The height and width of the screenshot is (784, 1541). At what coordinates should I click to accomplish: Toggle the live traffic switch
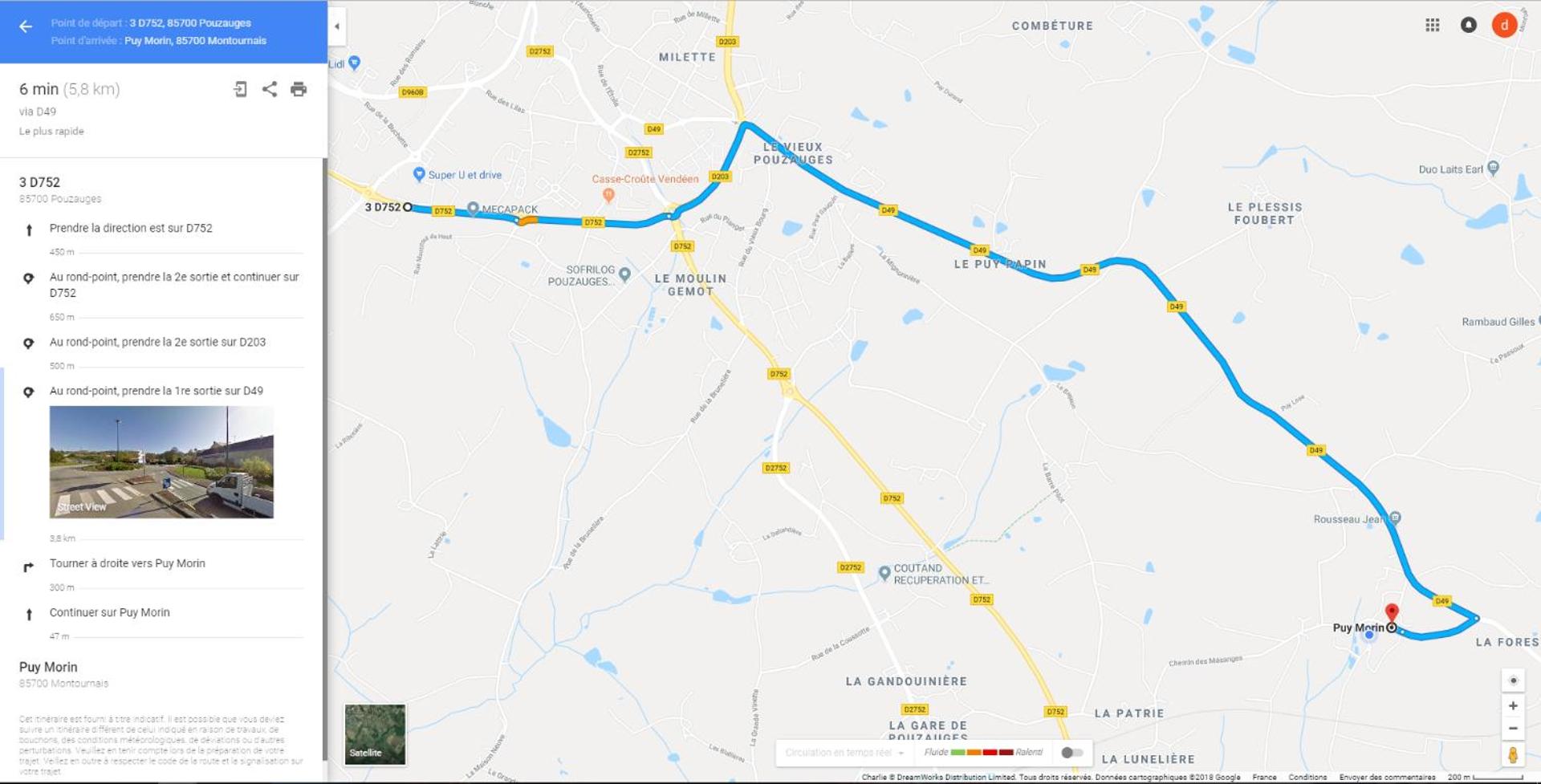click(1071, 753)
